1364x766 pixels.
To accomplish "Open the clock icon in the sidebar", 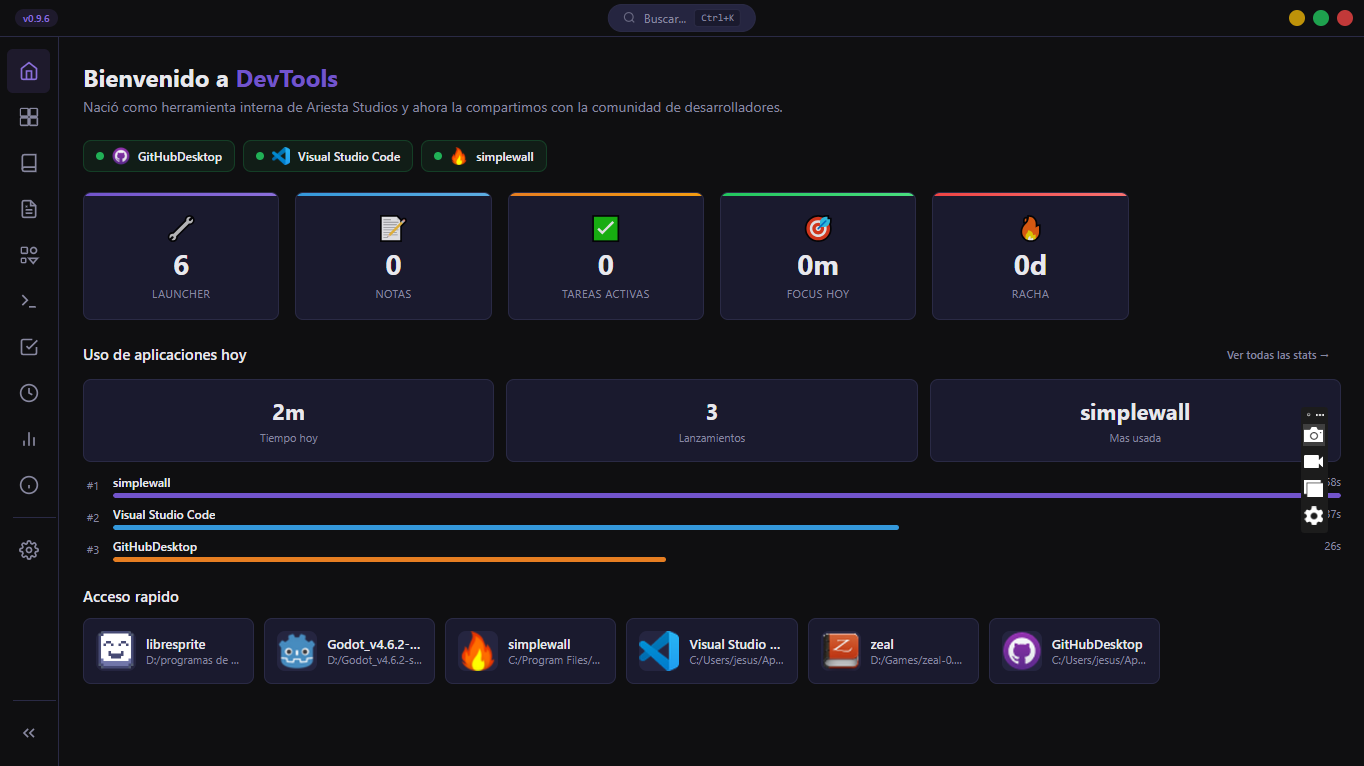I will point(29,393).
